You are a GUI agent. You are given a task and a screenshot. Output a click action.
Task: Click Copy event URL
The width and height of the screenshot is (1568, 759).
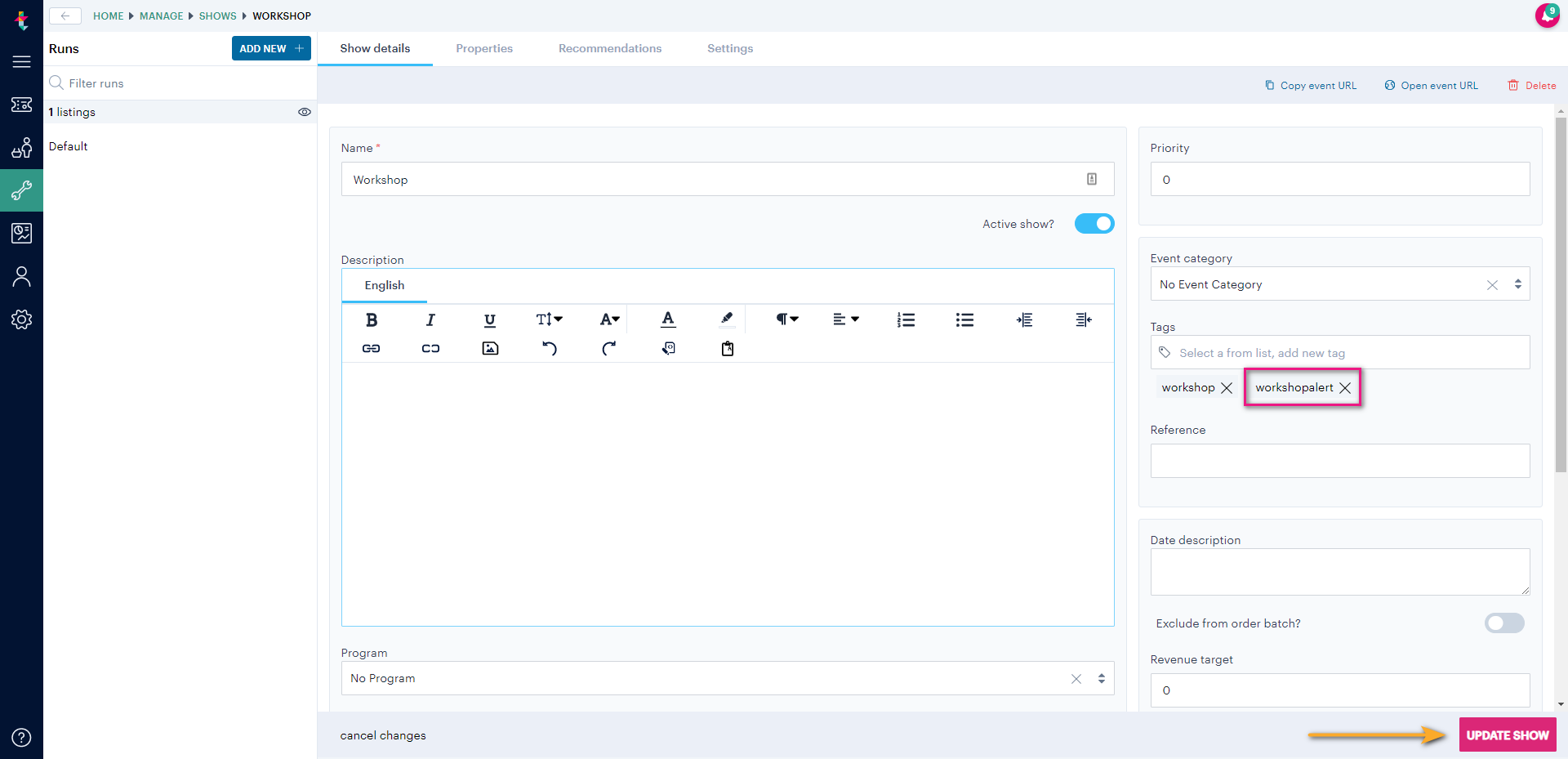(x=1311, y=85)
